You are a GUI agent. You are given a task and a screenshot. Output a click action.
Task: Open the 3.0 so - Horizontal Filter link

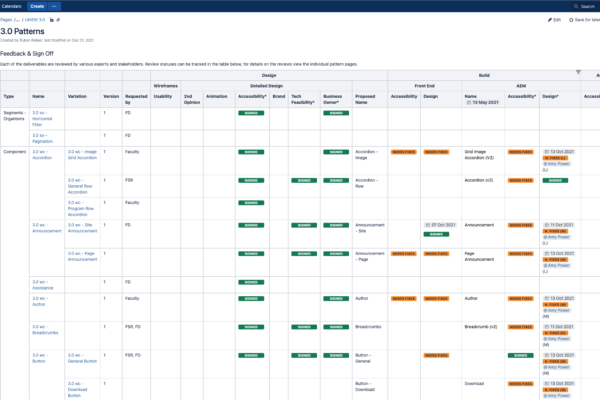[42, 119]
